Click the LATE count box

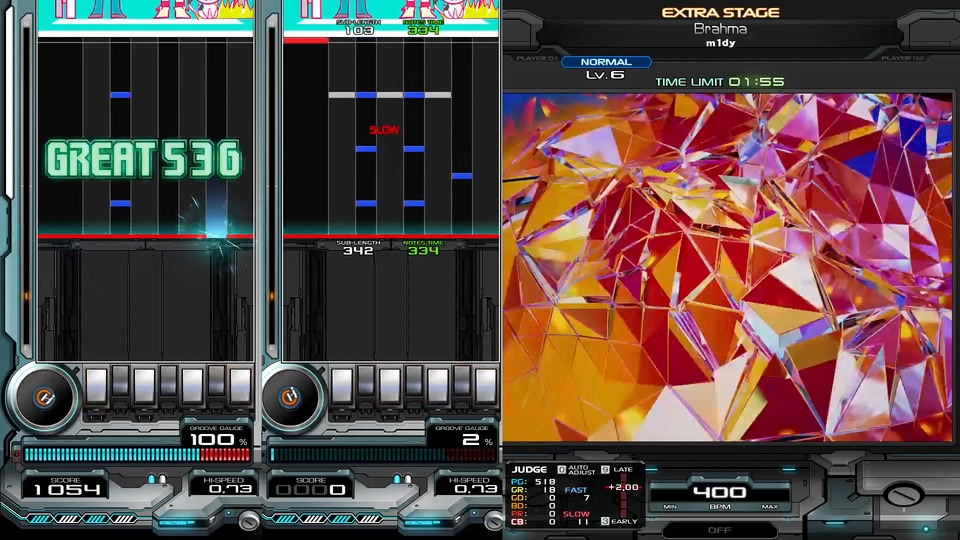617,470
